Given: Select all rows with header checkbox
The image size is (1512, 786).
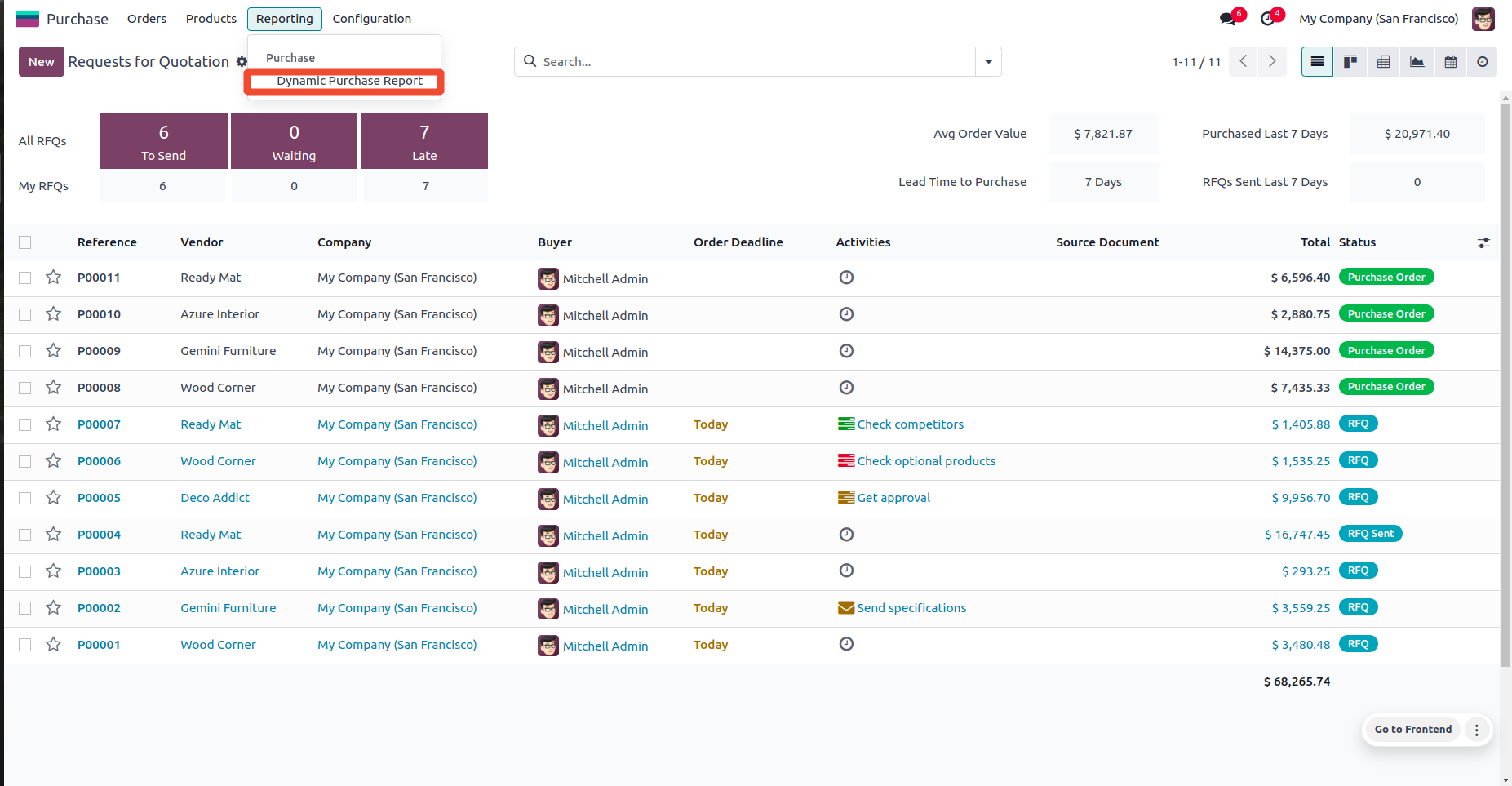Looking at the screenshot, I should tap(25, 242).
